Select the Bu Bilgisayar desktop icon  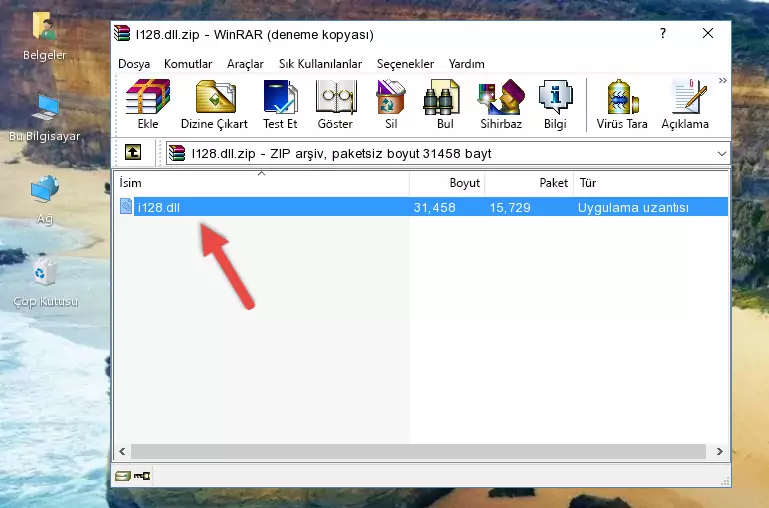[x=44, y=118]
